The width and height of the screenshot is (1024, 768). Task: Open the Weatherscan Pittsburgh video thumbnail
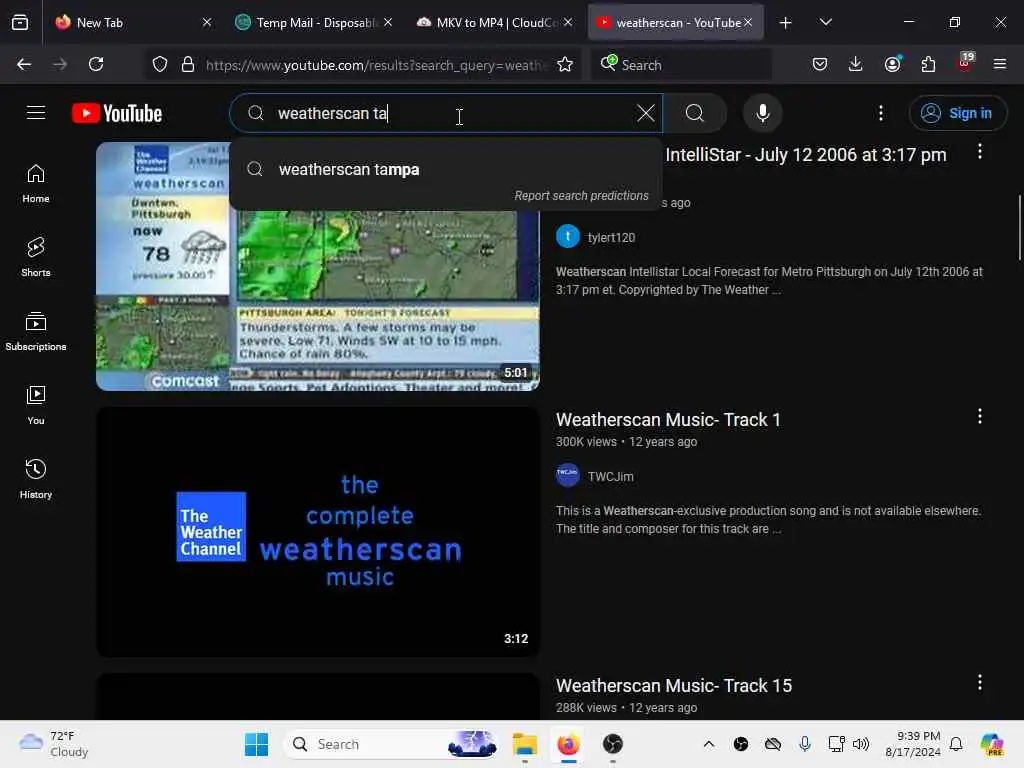point(318,266)
